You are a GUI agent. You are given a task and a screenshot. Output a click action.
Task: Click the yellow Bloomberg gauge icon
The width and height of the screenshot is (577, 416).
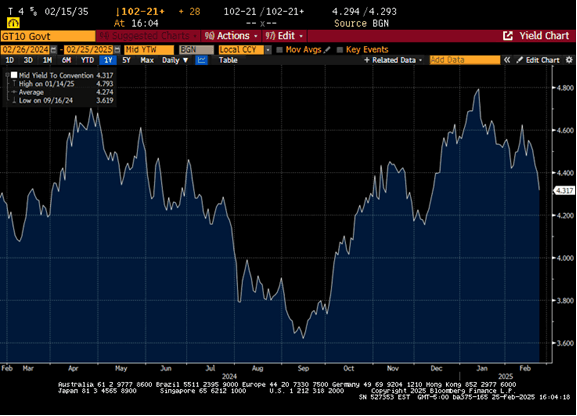pos(14,23)
